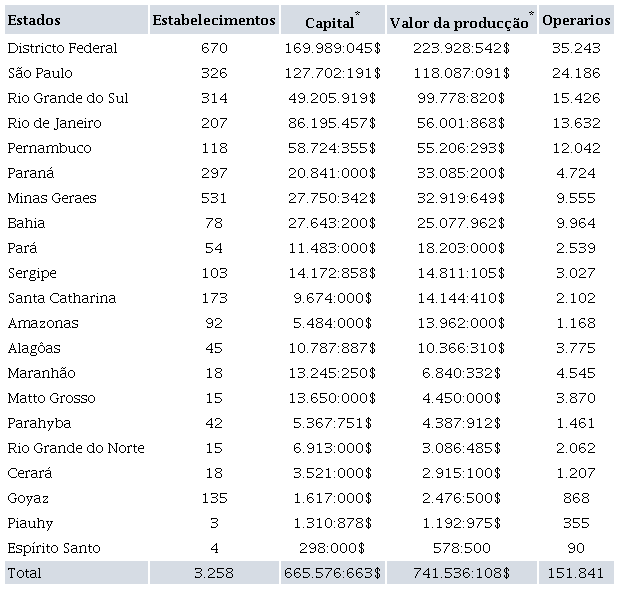The height and width of the screenshot is (589, 619).
Task: Click the Estados column header
Action: tap(33, 20)
